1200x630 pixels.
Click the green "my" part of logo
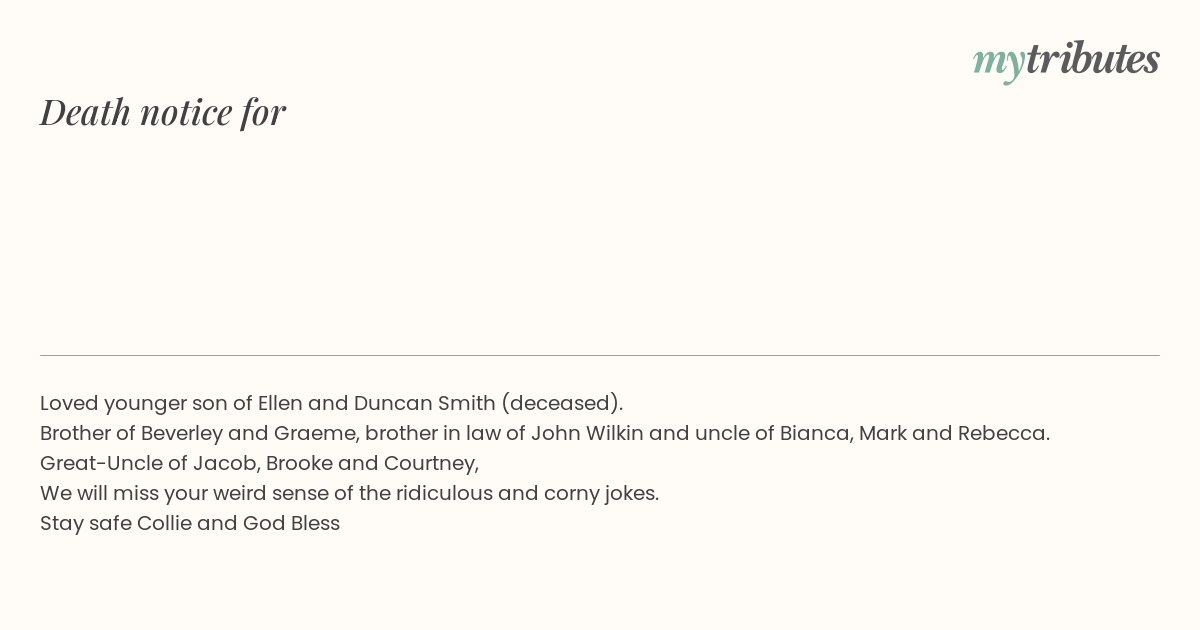point(999,63)
